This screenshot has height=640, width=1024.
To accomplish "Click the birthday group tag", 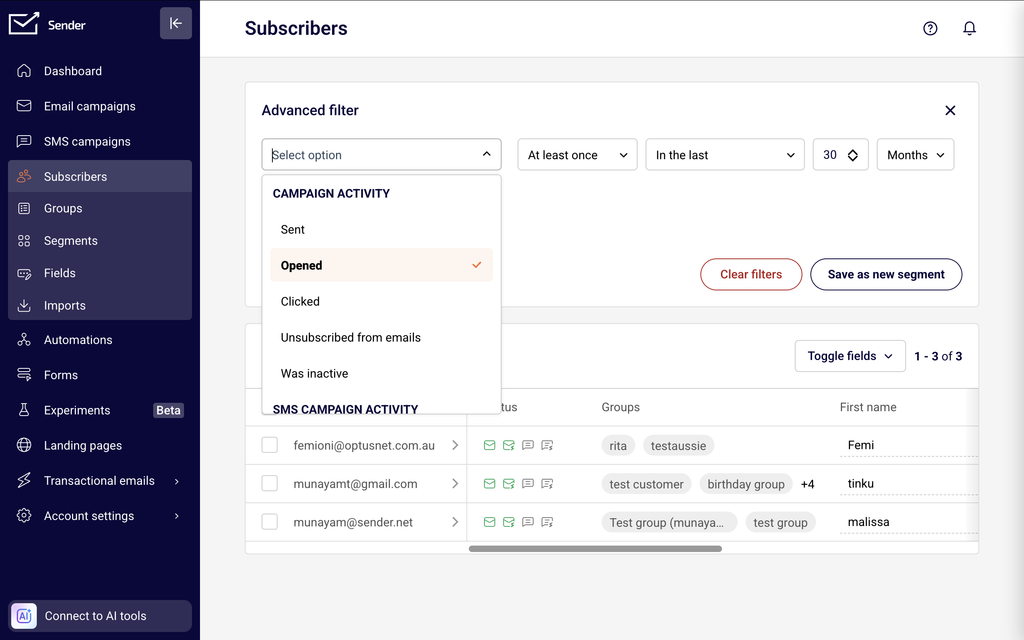I will click(x=746, y=484).
